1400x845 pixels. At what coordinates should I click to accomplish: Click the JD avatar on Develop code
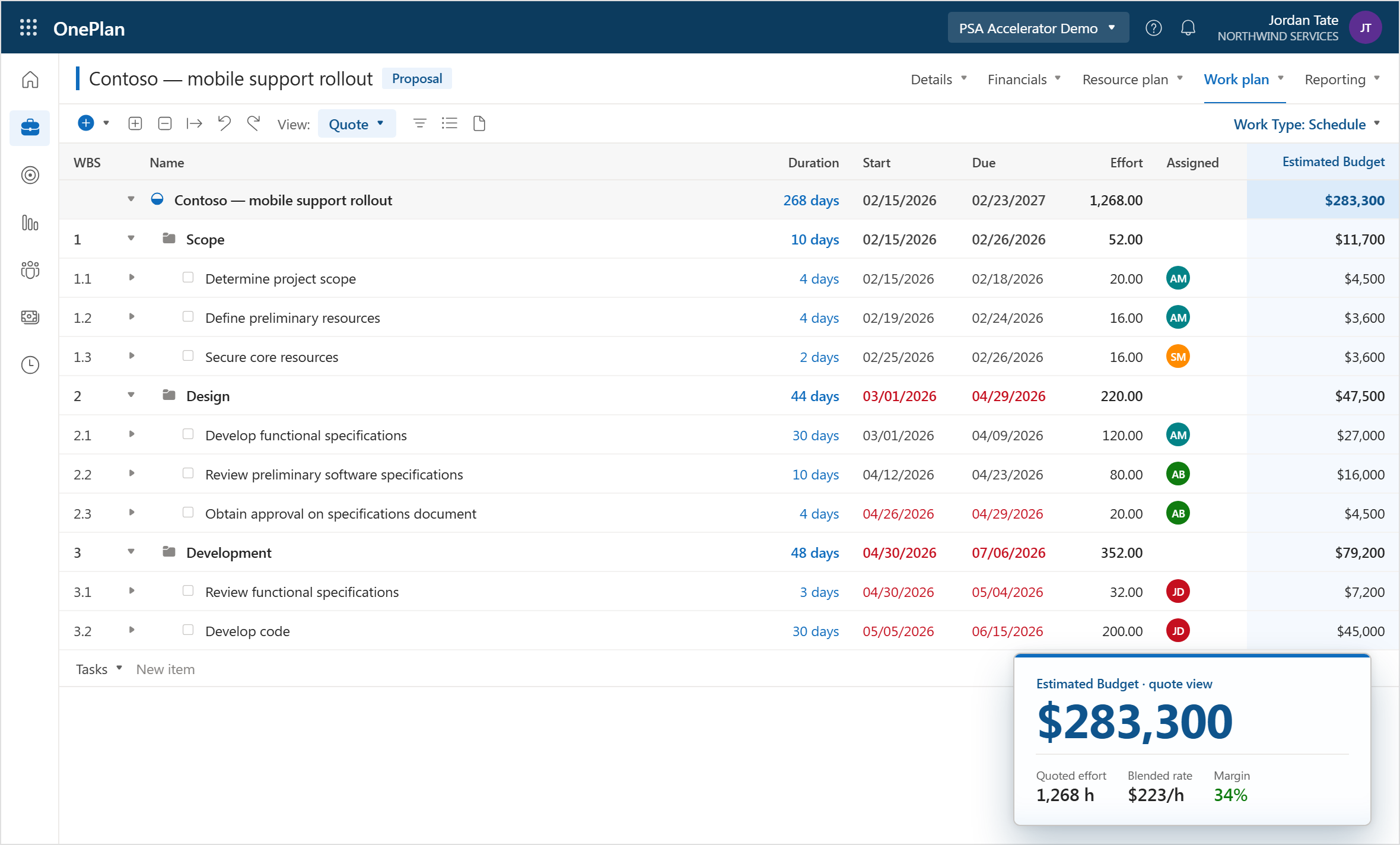pos(1178,631)
